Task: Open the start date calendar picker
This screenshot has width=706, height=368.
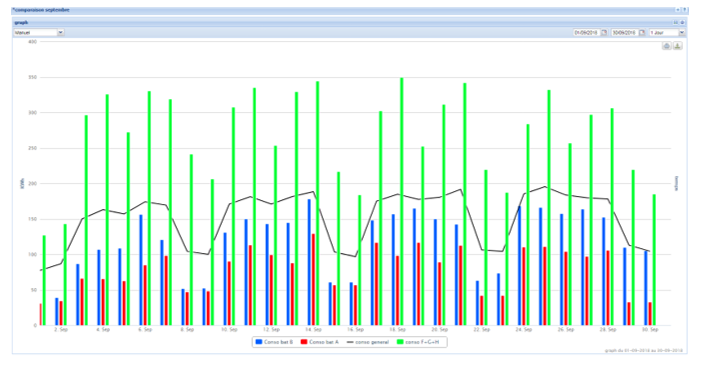Action: 604,32
